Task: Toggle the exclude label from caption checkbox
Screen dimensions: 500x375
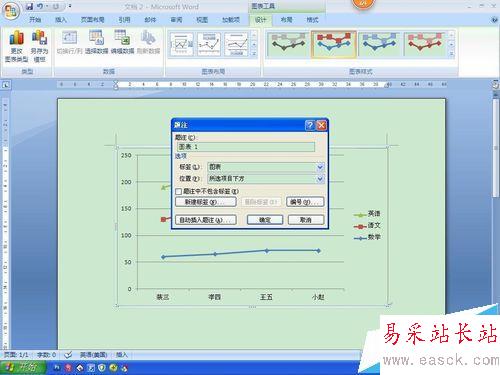Action: [179, 191]
